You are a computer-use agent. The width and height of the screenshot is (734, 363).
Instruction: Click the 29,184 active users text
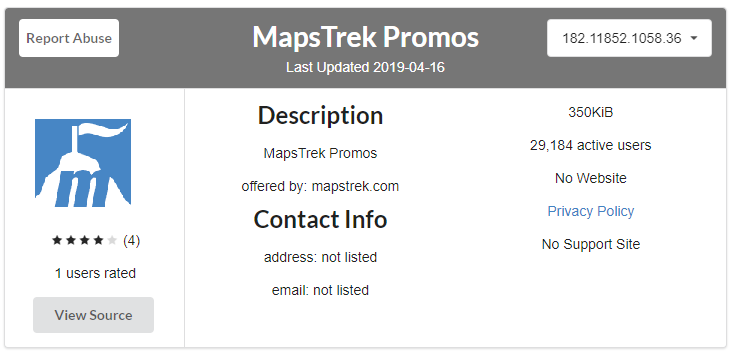click(x=591, y=145)
